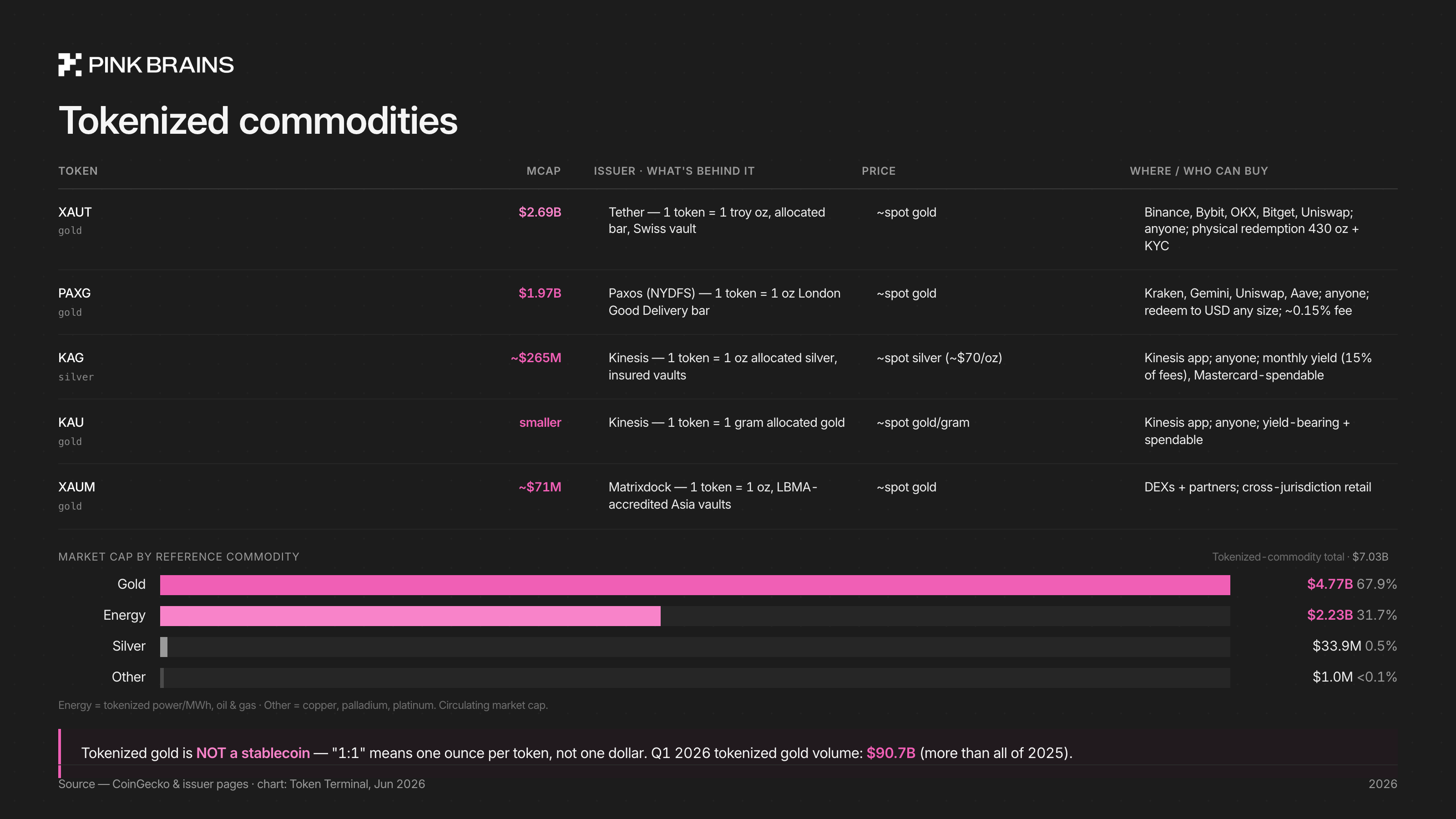1456x819 pixels.
Task: Click the $33.9M 0.5% value
Action: (x=1354, y=646)
